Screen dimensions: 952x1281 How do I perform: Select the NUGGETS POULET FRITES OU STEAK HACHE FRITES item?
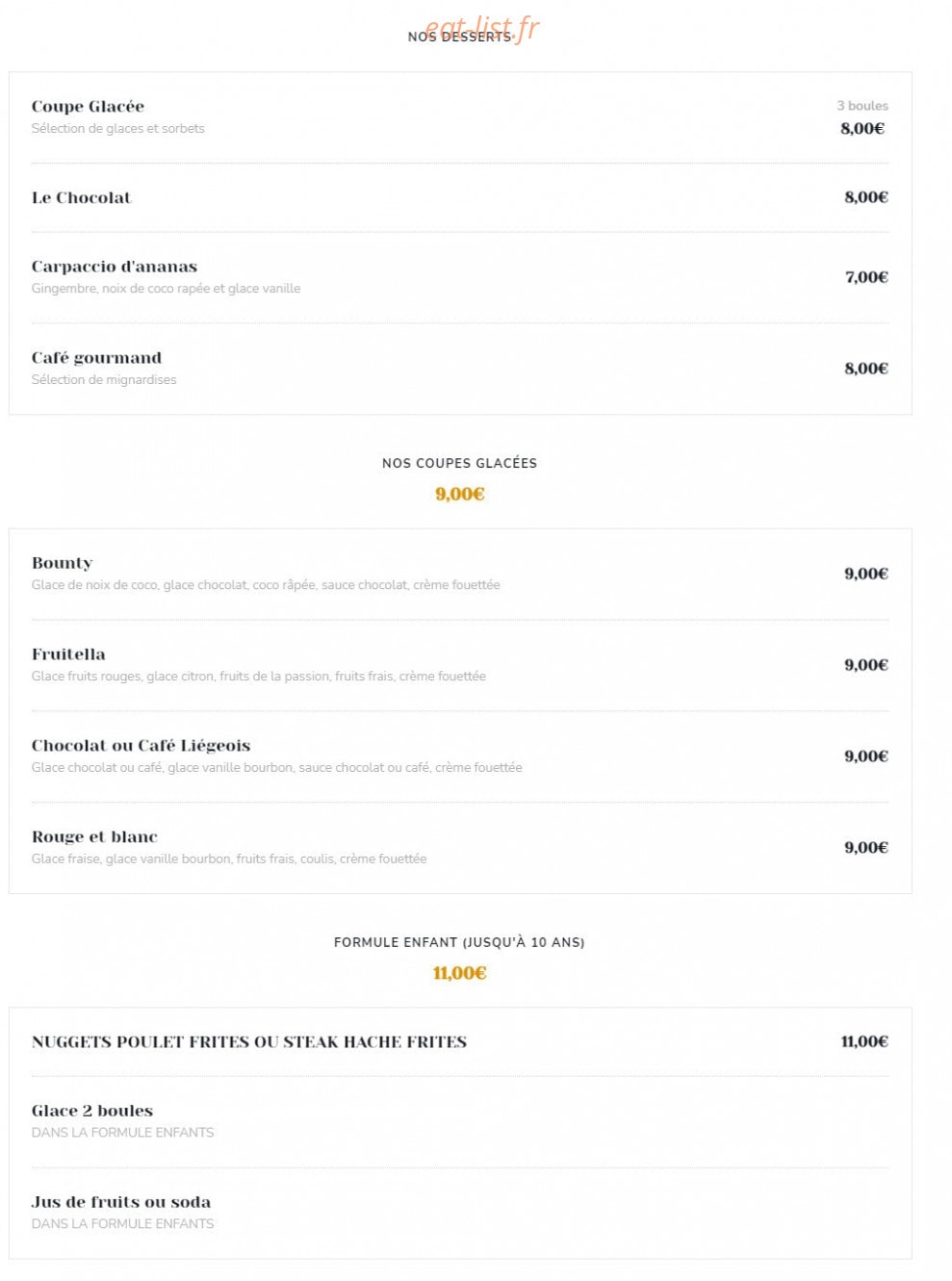pyautogui.click(x=248, y=1042)
